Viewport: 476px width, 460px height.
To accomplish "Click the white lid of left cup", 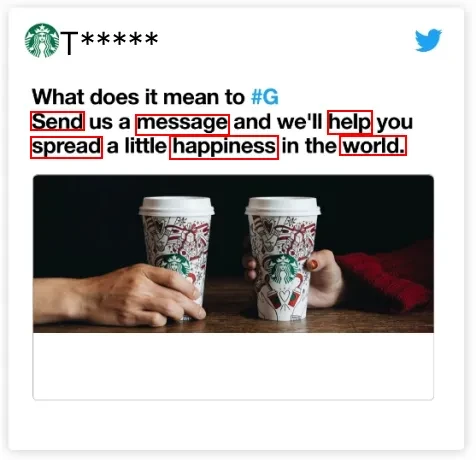I will pyautogui.click(x=176, y=206).
